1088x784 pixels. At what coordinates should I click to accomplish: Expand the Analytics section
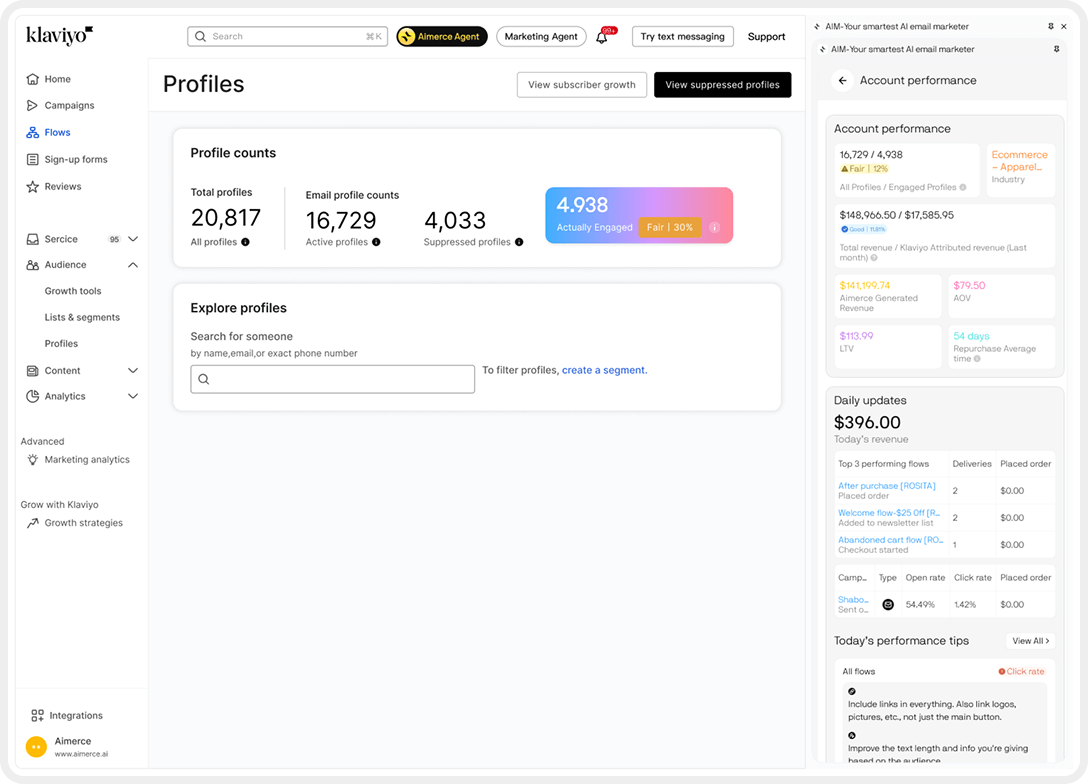click(x=132, y=396)
